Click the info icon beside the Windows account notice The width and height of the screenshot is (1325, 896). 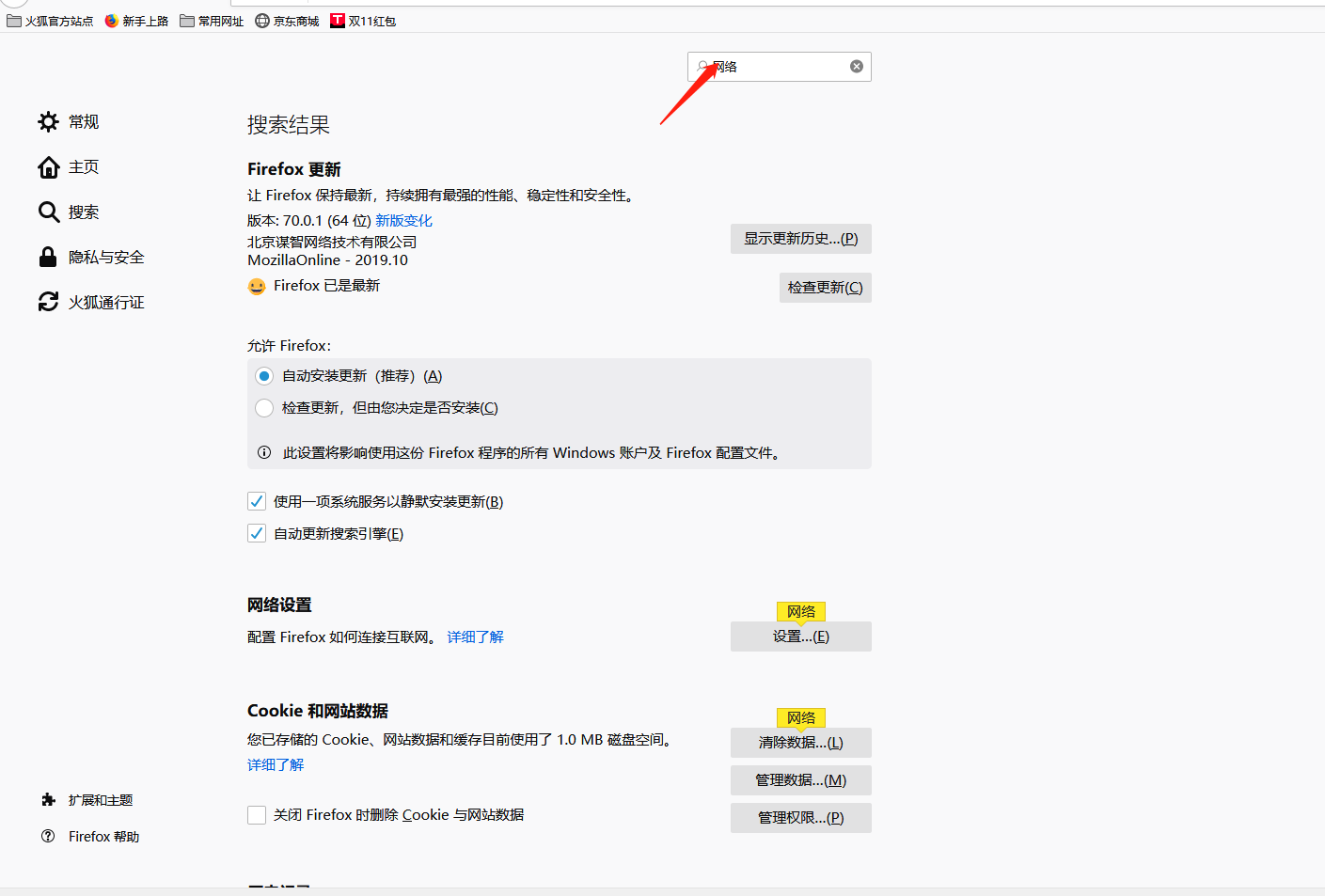[264, 452]
